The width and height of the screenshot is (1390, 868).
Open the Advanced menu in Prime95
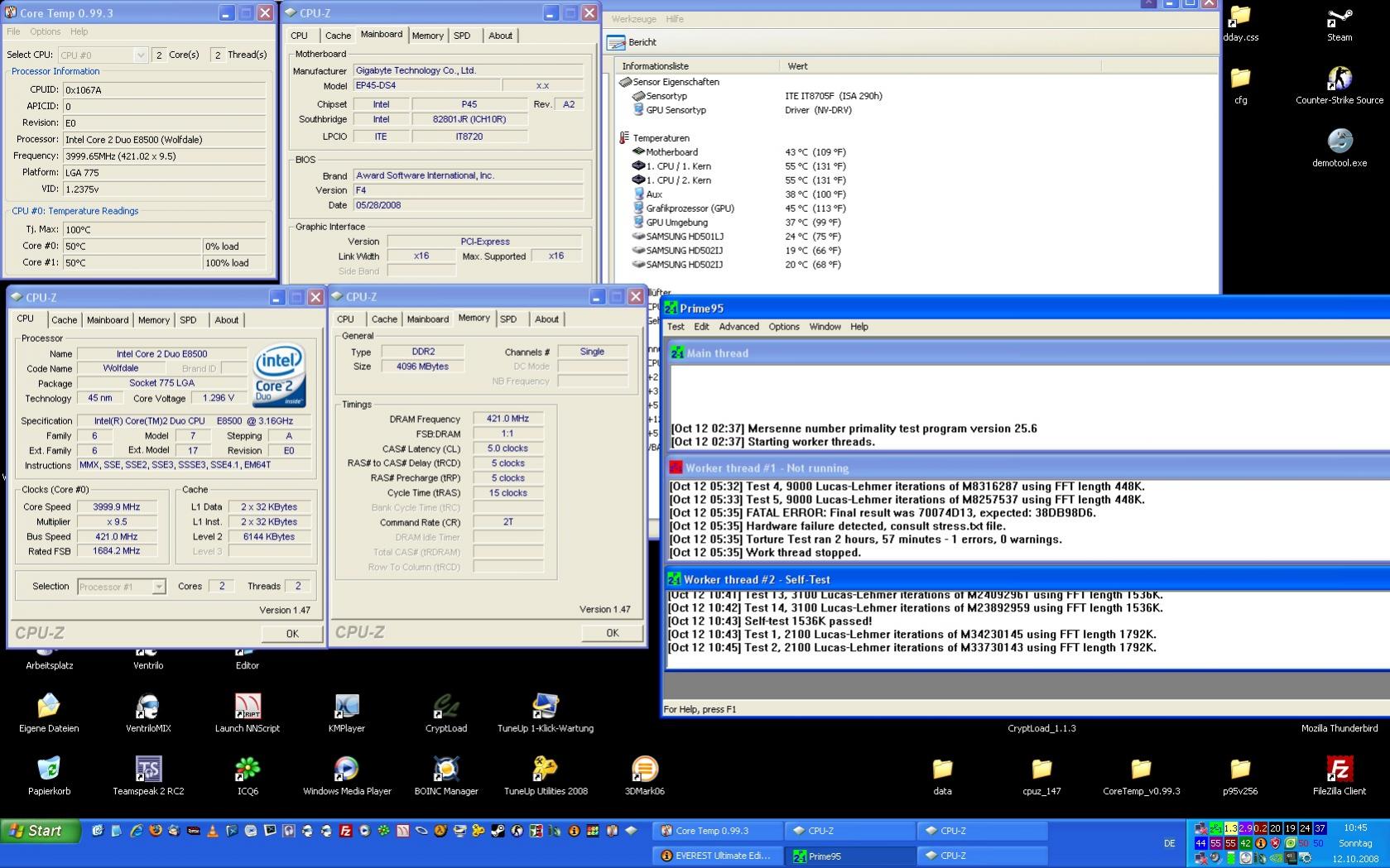point(738,327)
